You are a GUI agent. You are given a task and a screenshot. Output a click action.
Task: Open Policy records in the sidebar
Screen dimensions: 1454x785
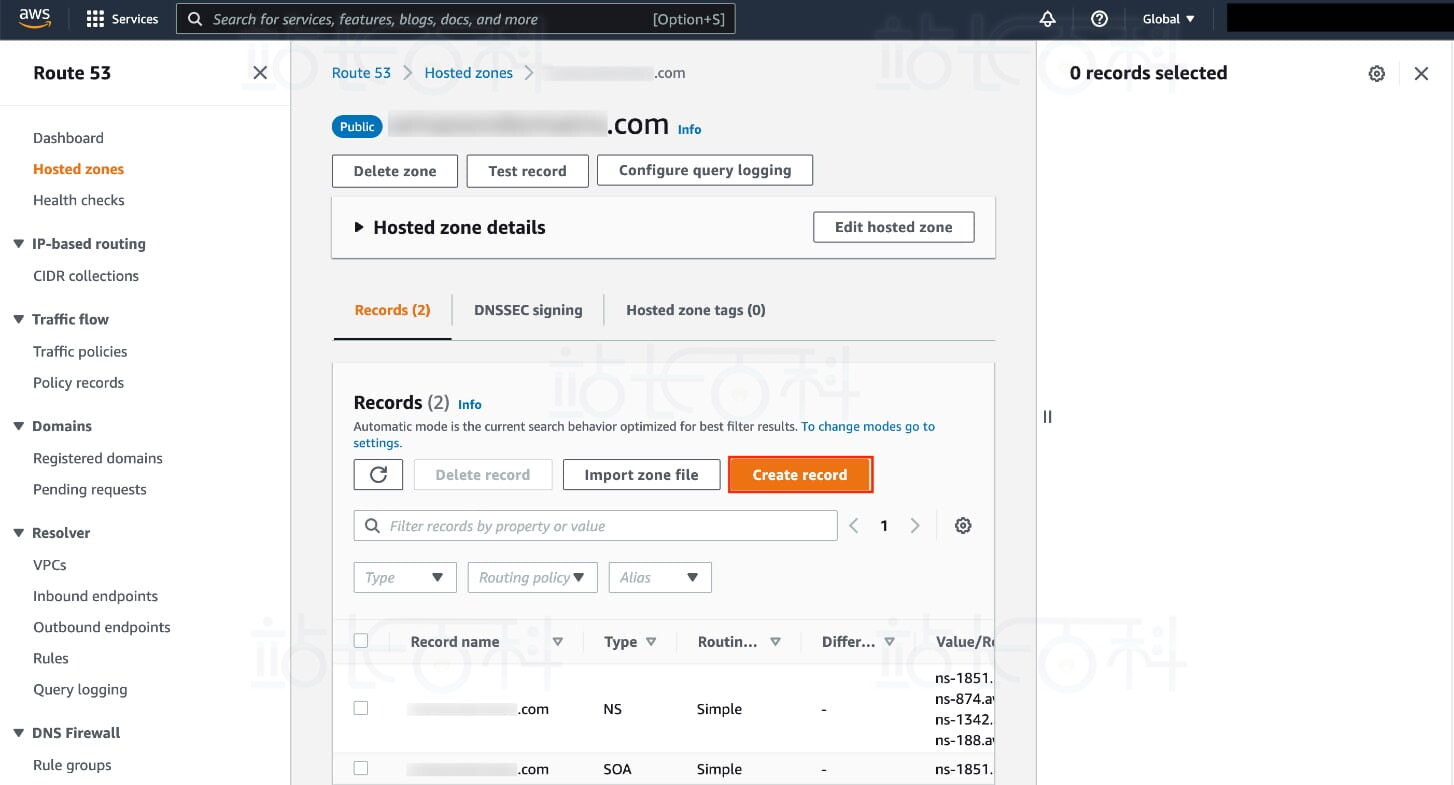78,383
